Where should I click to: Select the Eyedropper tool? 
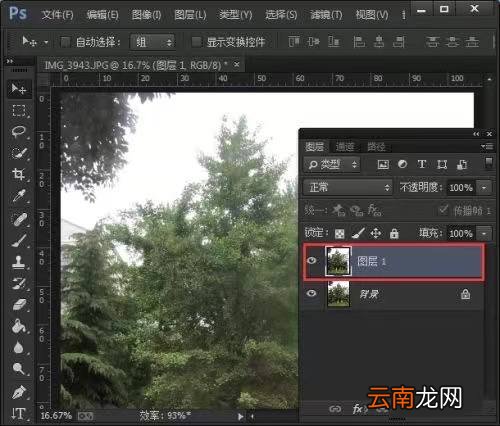tap(19, 196)
